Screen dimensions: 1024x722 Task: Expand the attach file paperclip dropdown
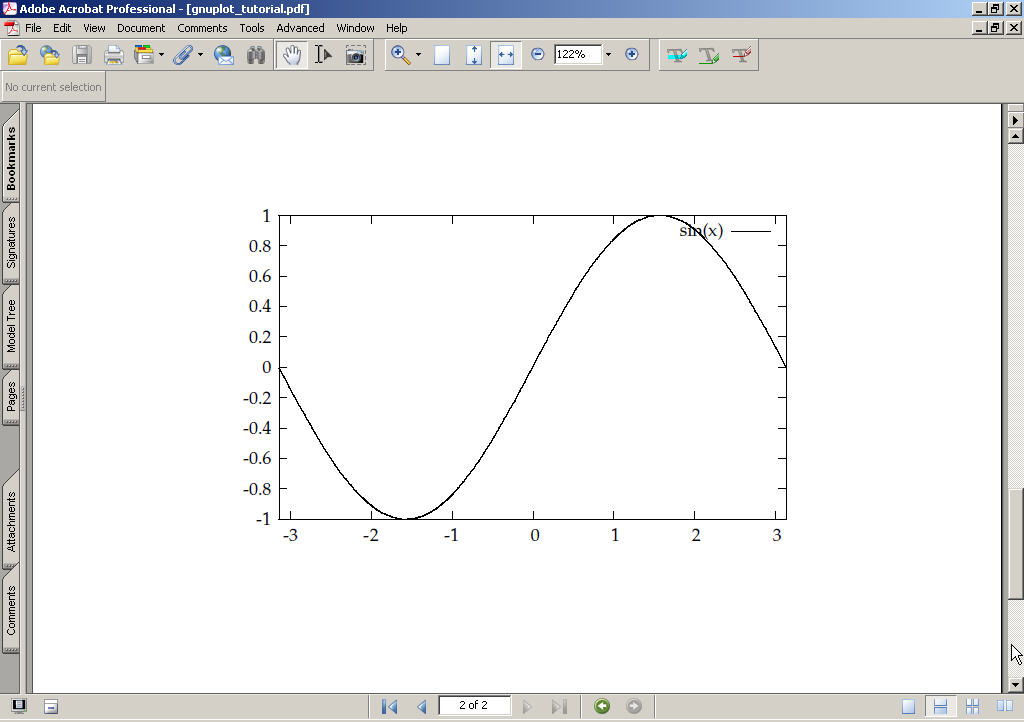[200, 55]
